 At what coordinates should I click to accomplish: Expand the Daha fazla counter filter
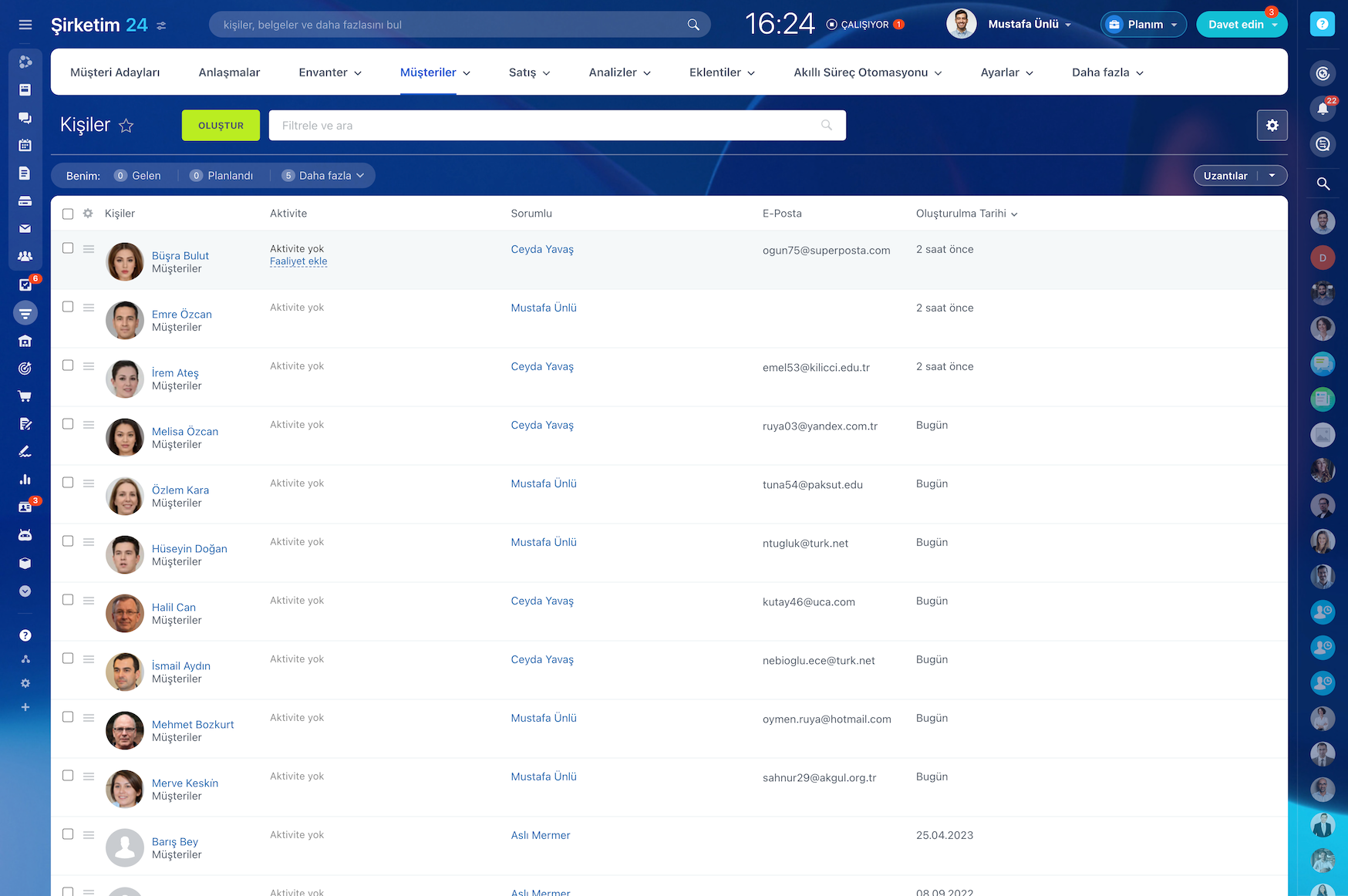(x=324, y=176)
